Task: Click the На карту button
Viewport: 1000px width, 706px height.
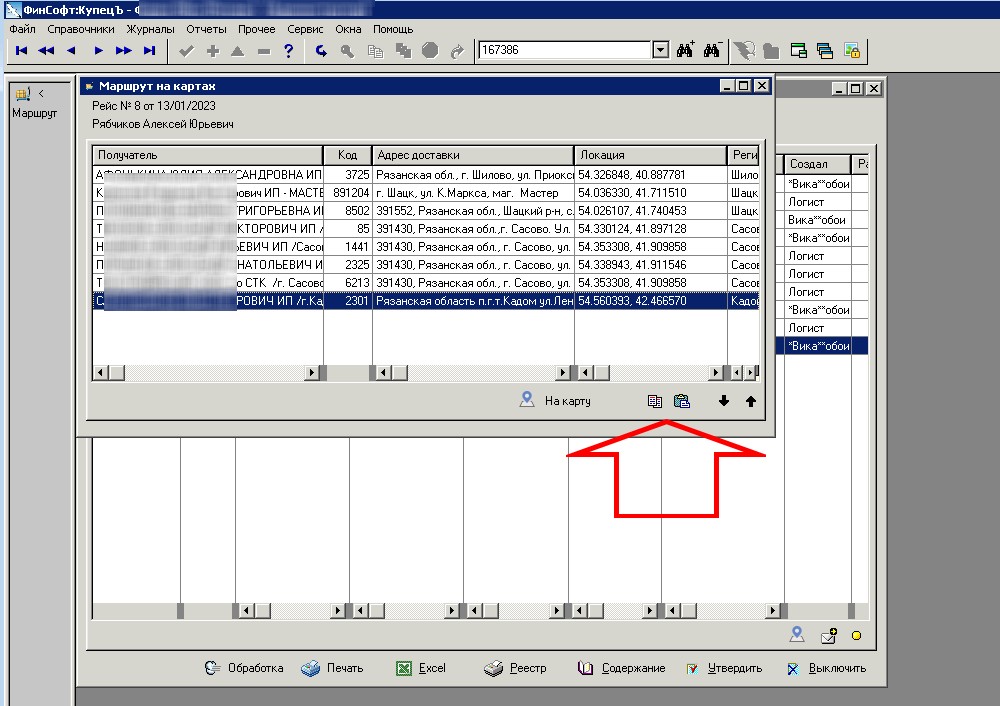Action: click(556, 401)
